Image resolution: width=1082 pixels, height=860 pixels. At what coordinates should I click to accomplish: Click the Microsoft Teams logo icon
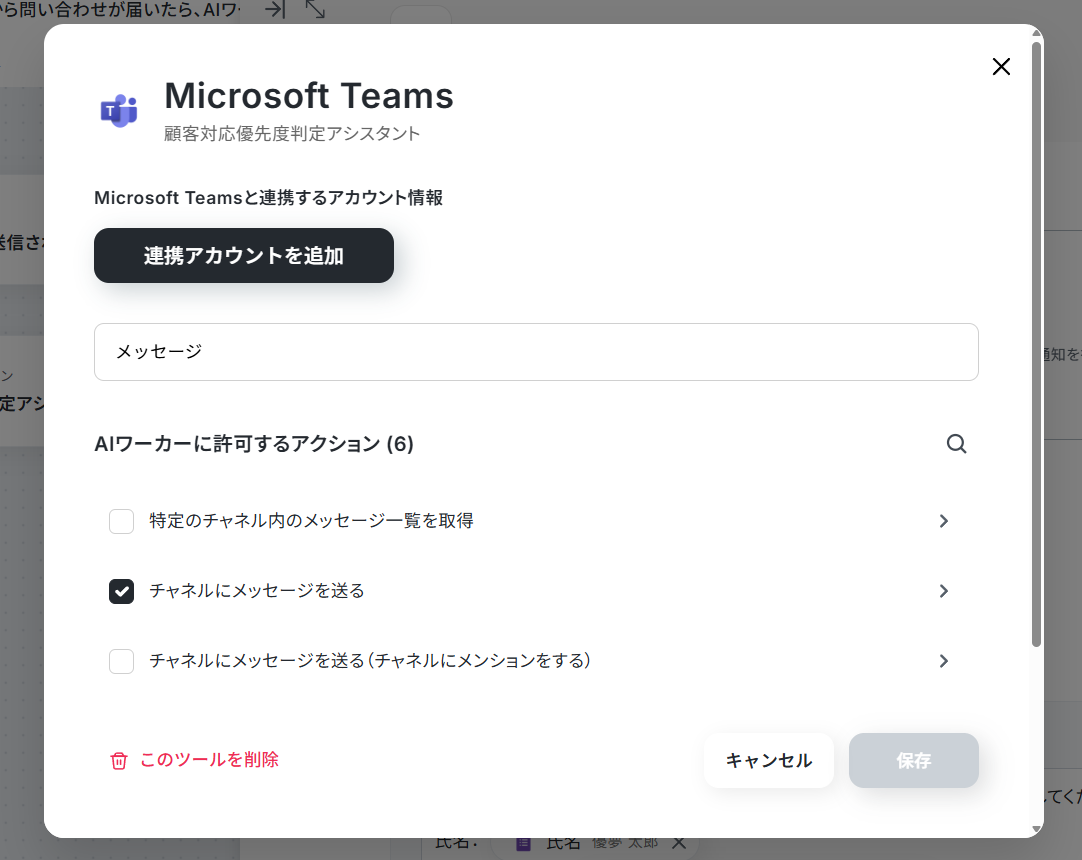pos(119,110)
